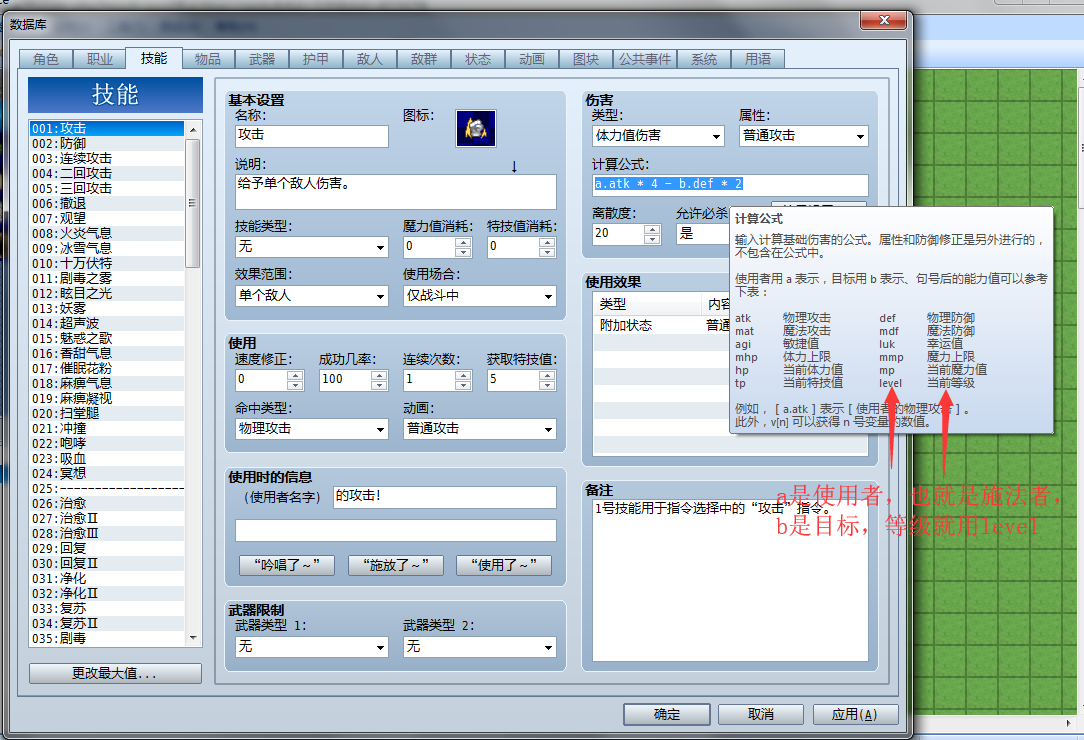Select skill 003:连续攻击 in the list
1084x740 pixels.
tap(107, 158)
